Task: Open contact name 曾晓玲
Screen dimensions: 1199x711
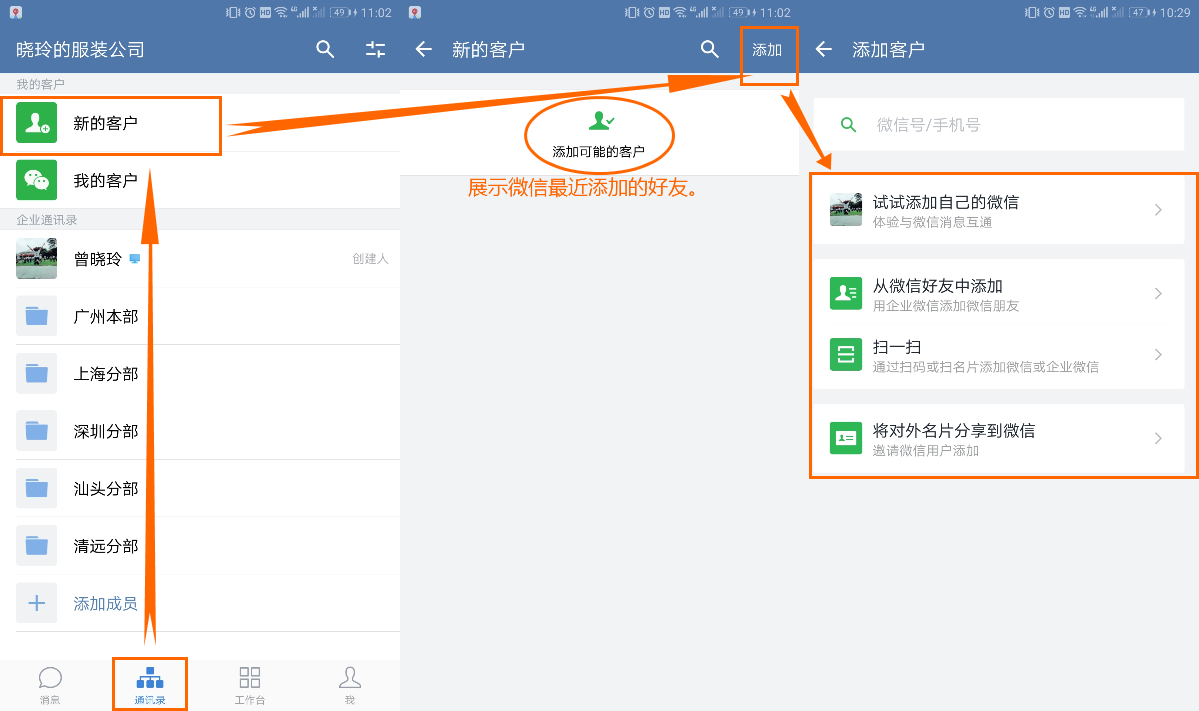Action: click(97, 259)
